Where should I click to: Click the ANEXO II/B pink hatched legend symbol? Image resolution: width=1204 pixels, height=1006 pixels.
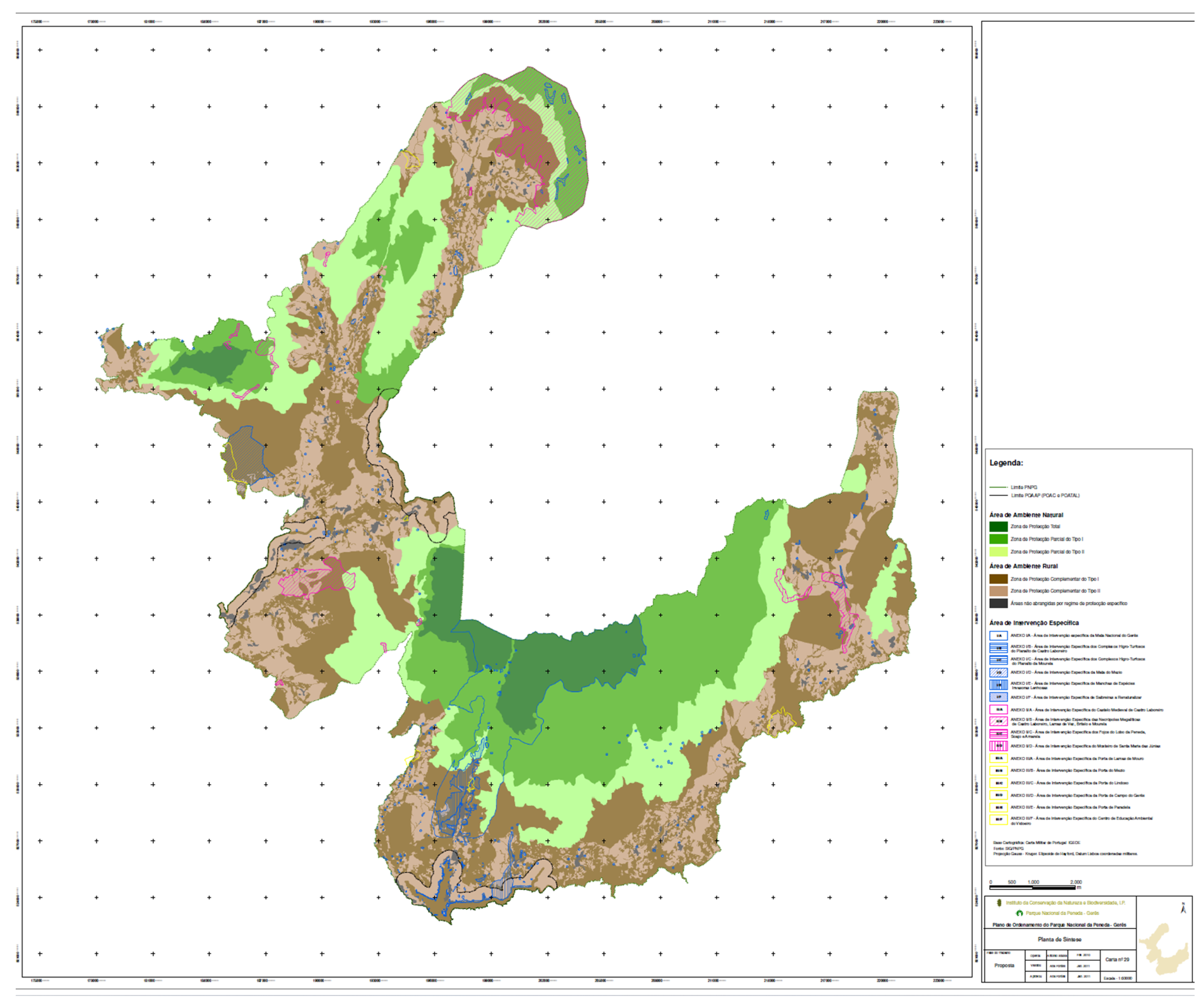(x=998, y=722)
